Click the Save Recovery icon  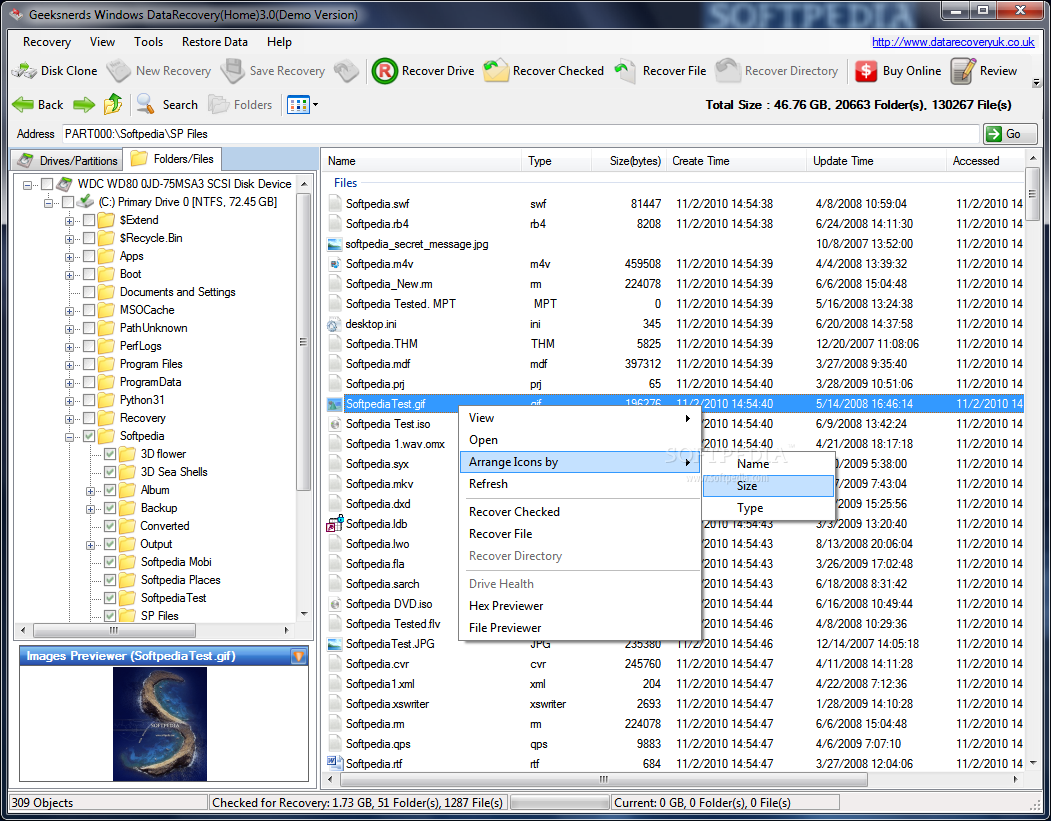tap(233, 71)
